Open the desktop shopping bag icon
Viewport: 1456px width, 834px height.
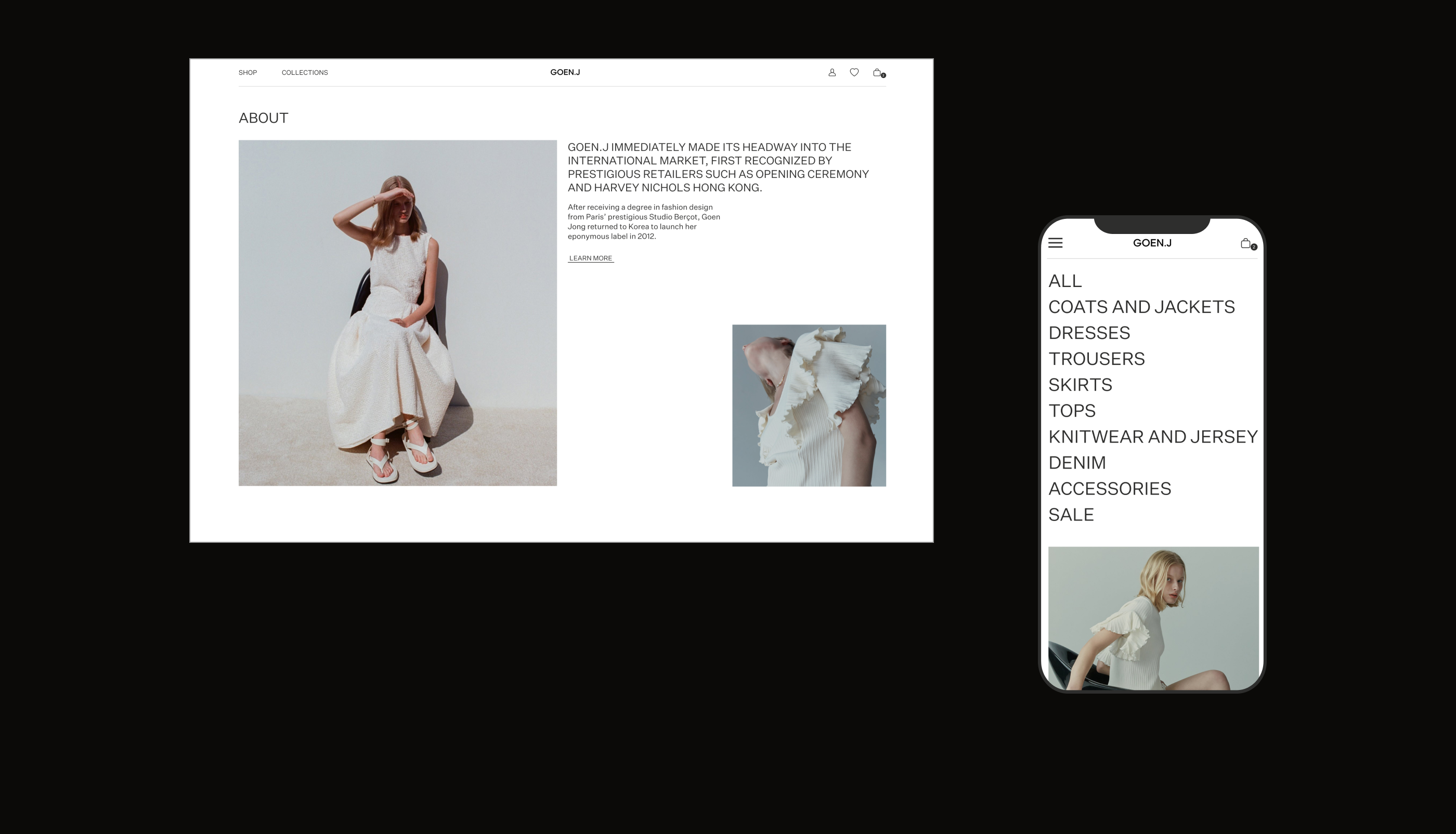[877, 72]
